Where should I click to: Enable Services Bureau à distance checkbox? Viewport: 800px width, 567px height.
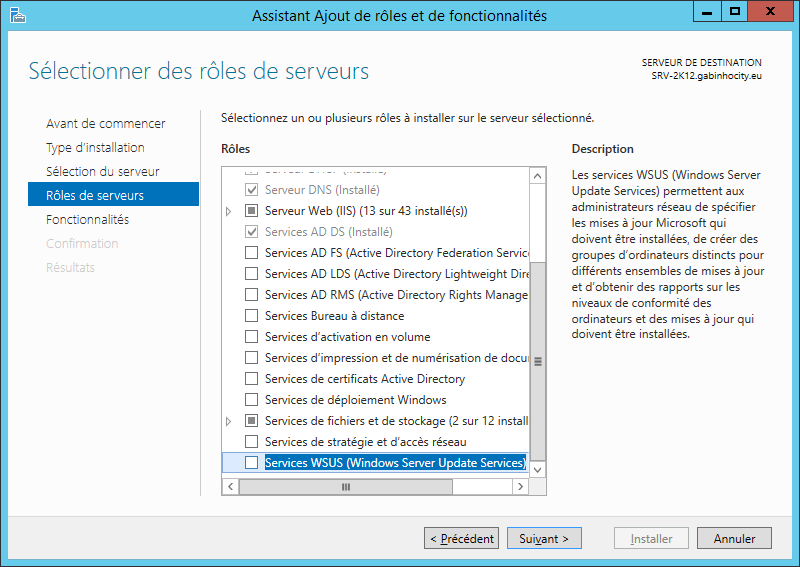(x=252, y=315)
